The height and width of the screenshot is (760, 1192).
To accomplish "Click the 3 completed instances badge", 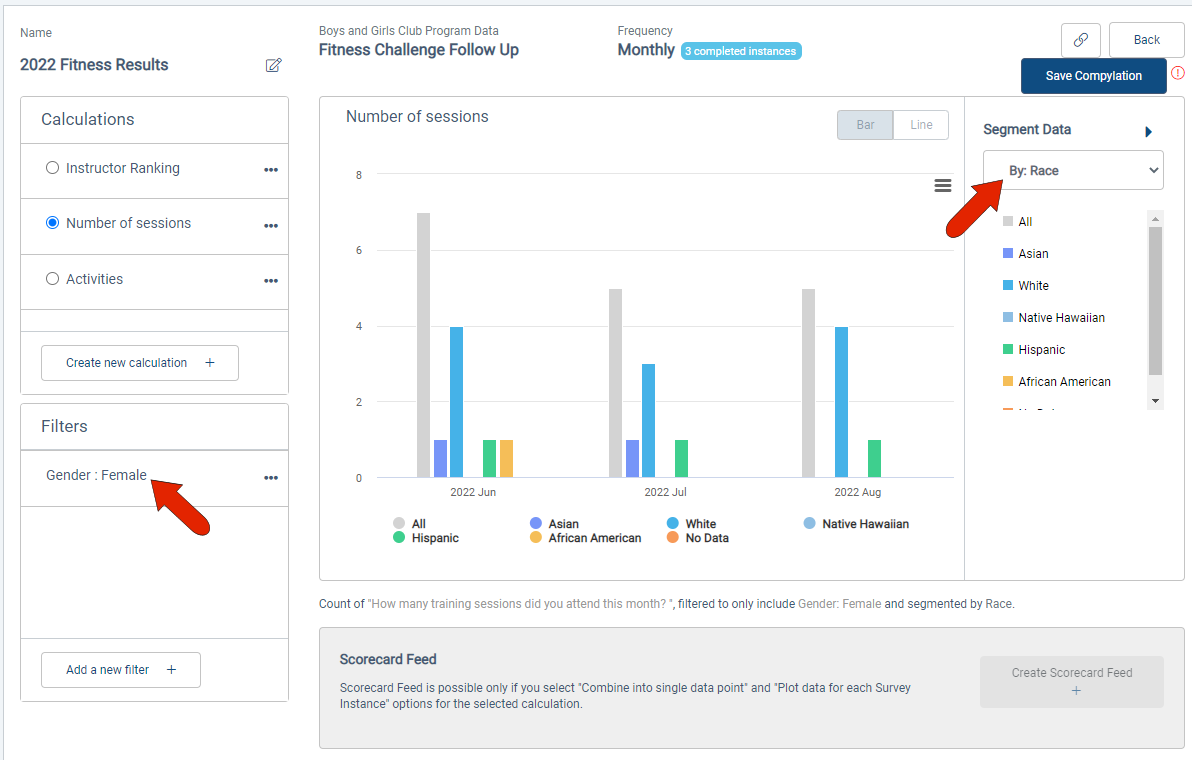I will tap(740, 51).
